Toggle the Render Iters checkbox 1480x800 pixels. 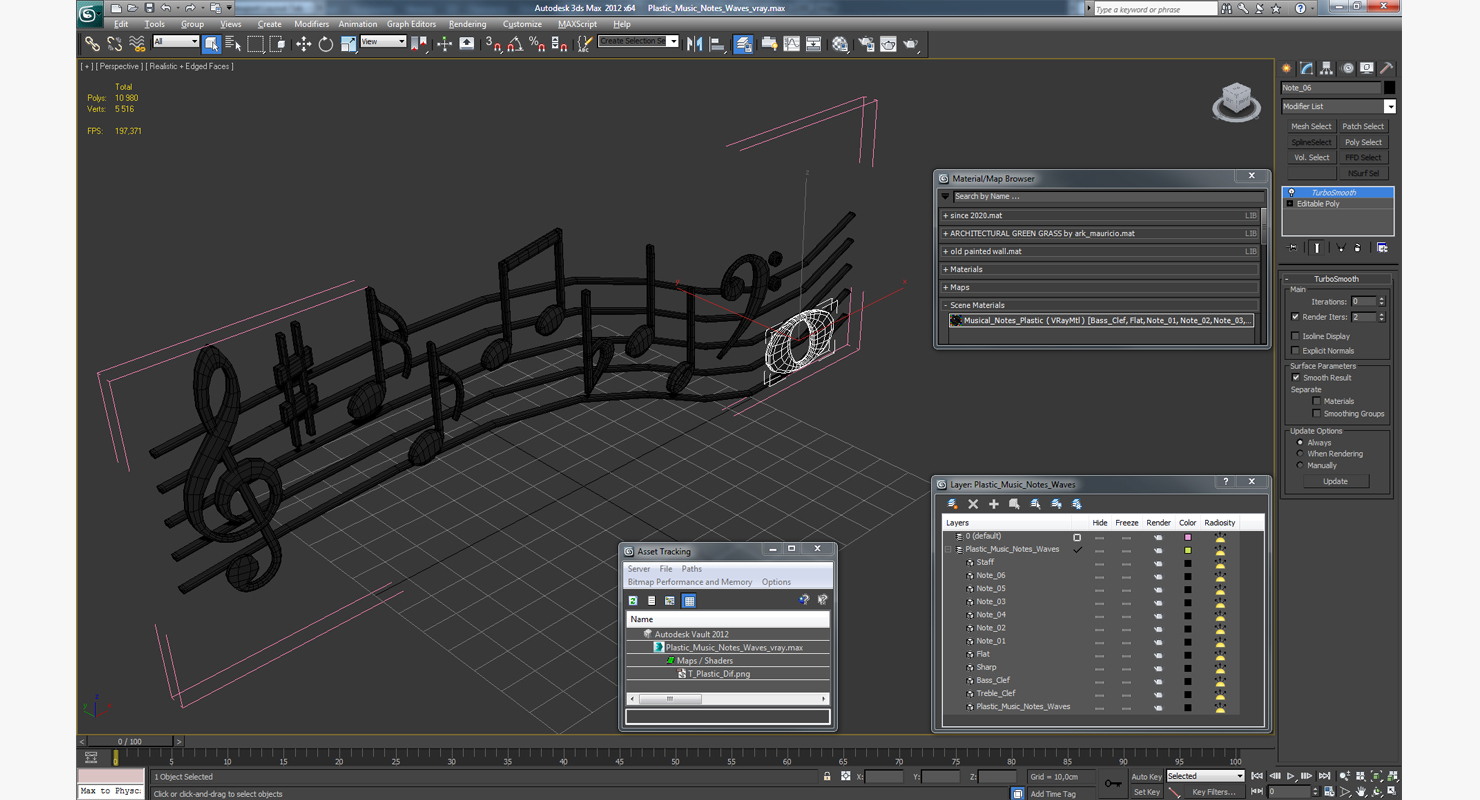coord(1296,317)
